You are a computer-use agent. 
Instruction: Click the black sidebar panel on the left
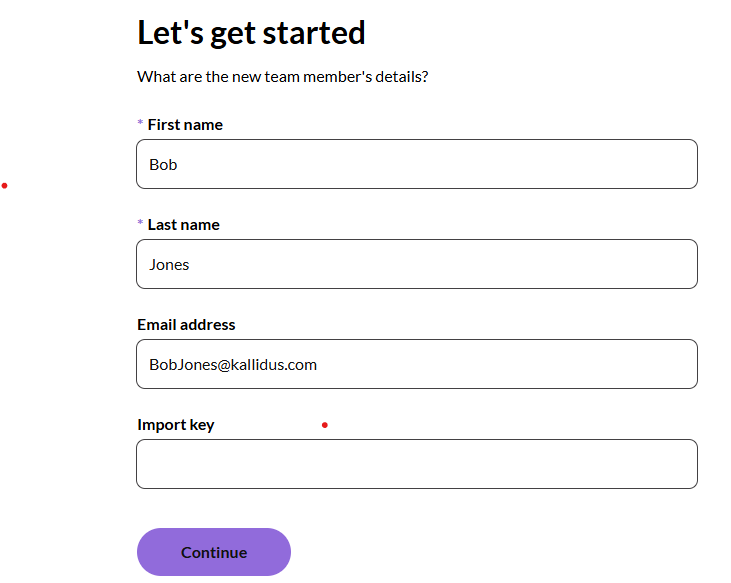pyautogui.click(x=63, y=350)
